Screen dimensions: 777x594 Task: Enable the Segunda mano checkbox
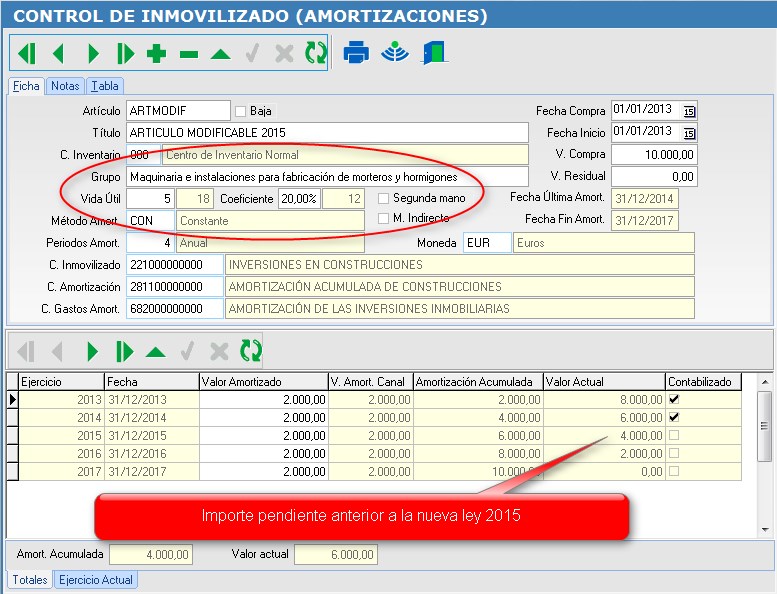[383, 199]
